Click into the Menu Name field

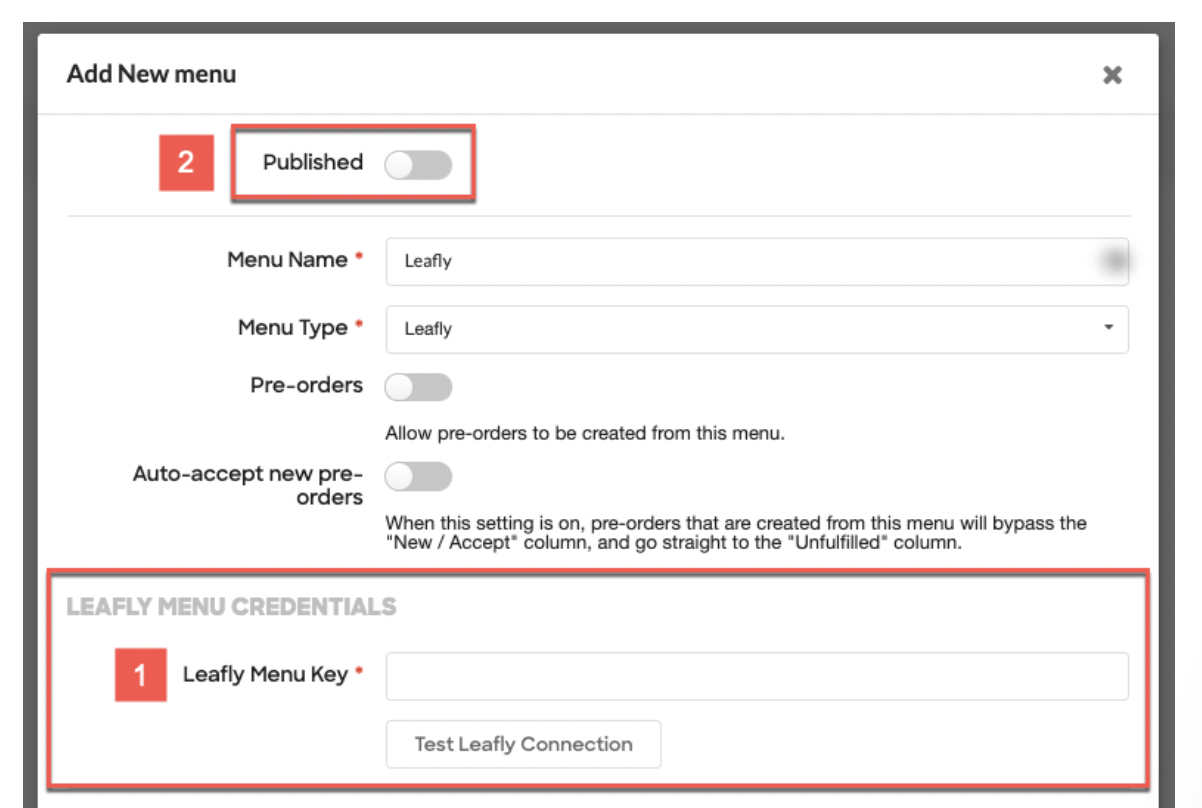[x=757, y=261]
